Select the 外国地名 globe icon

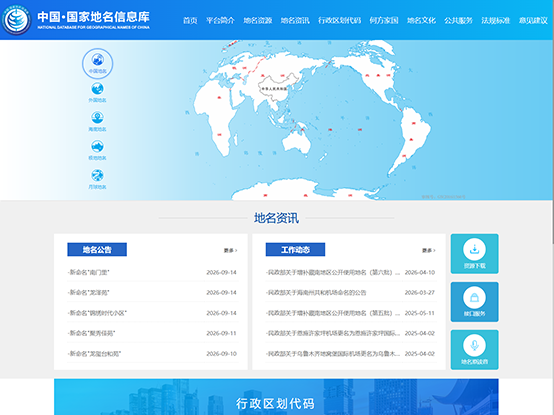click(x=98, y=89)
